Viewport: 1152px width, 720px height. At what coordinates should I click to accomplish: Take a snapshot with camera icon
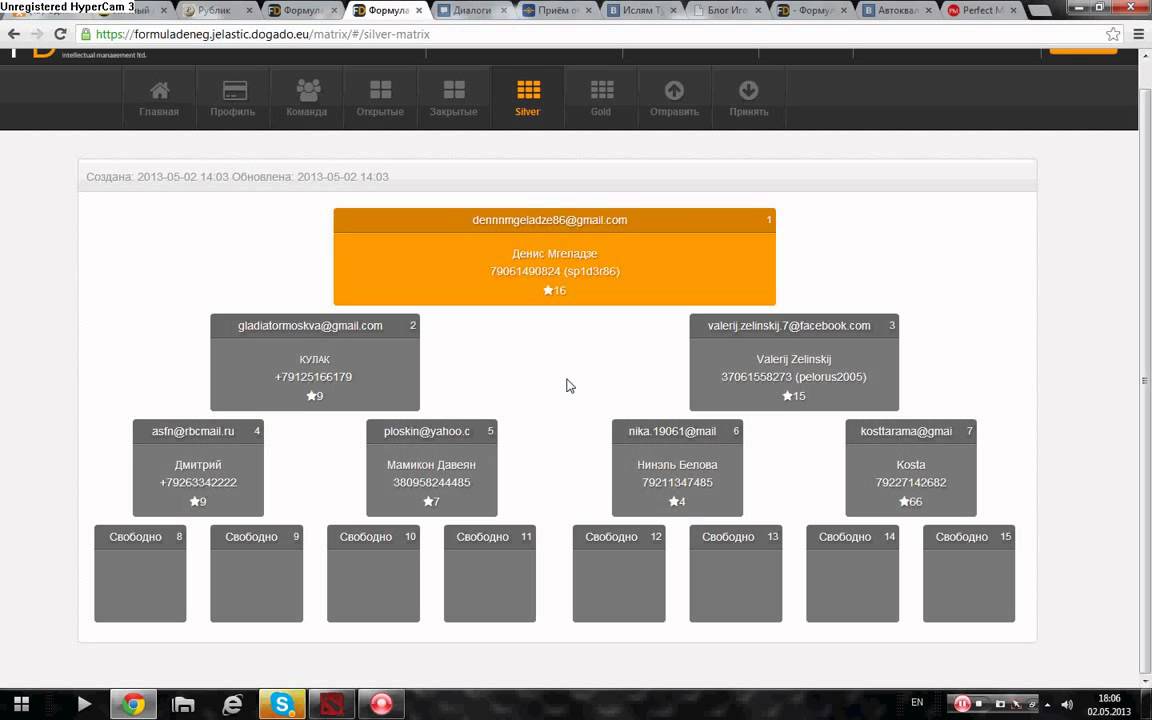click(1000, 704)
